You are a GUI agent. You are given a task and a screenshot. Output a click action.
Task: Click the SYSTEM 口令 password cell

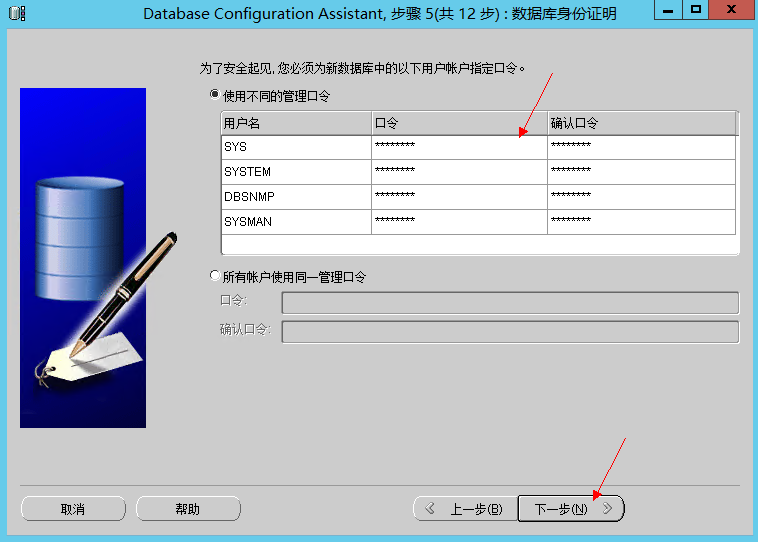458,172
